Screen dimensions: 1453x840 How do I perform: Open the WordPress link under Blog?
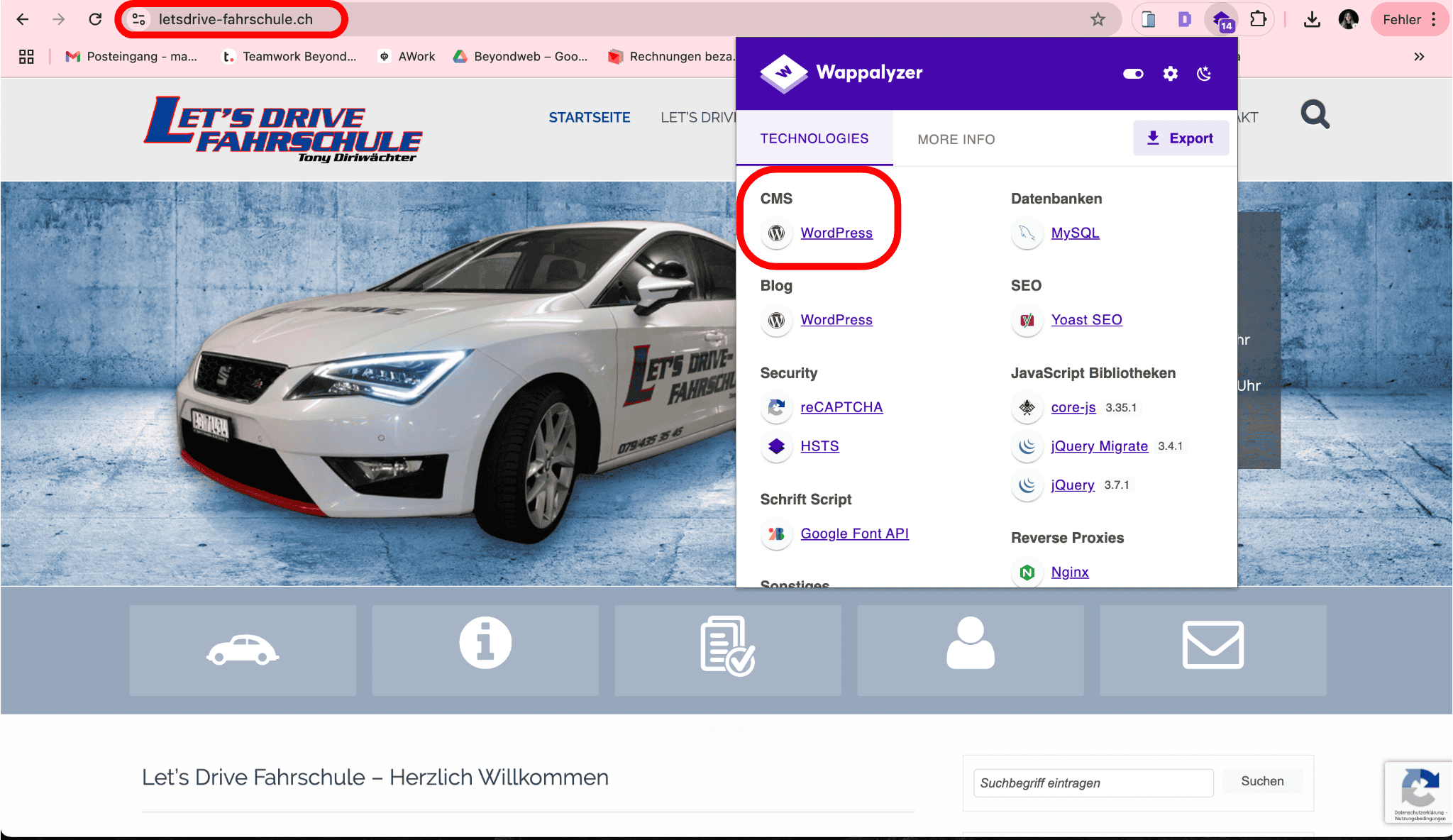click(x=836, y=320)
